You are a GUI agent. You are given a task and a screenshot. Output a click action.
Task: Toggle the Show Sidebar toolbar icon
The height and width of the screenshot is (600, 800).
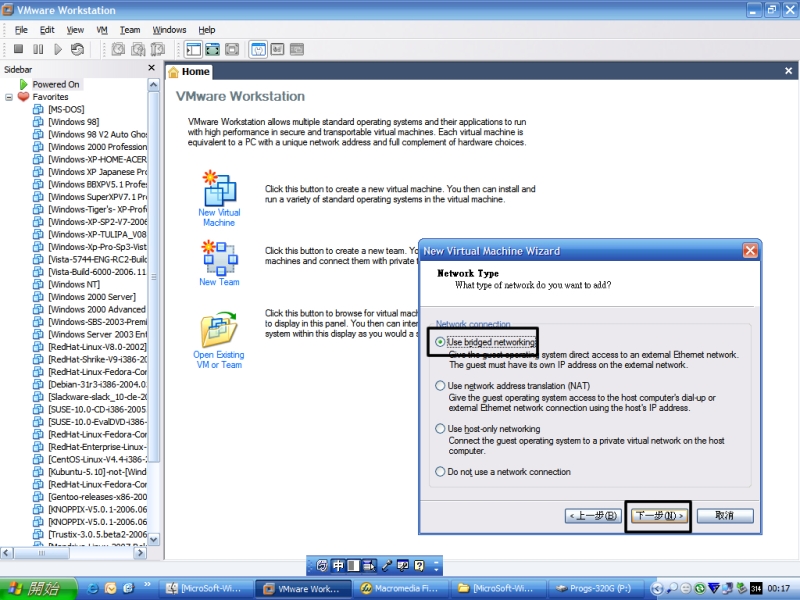[193, 49]
